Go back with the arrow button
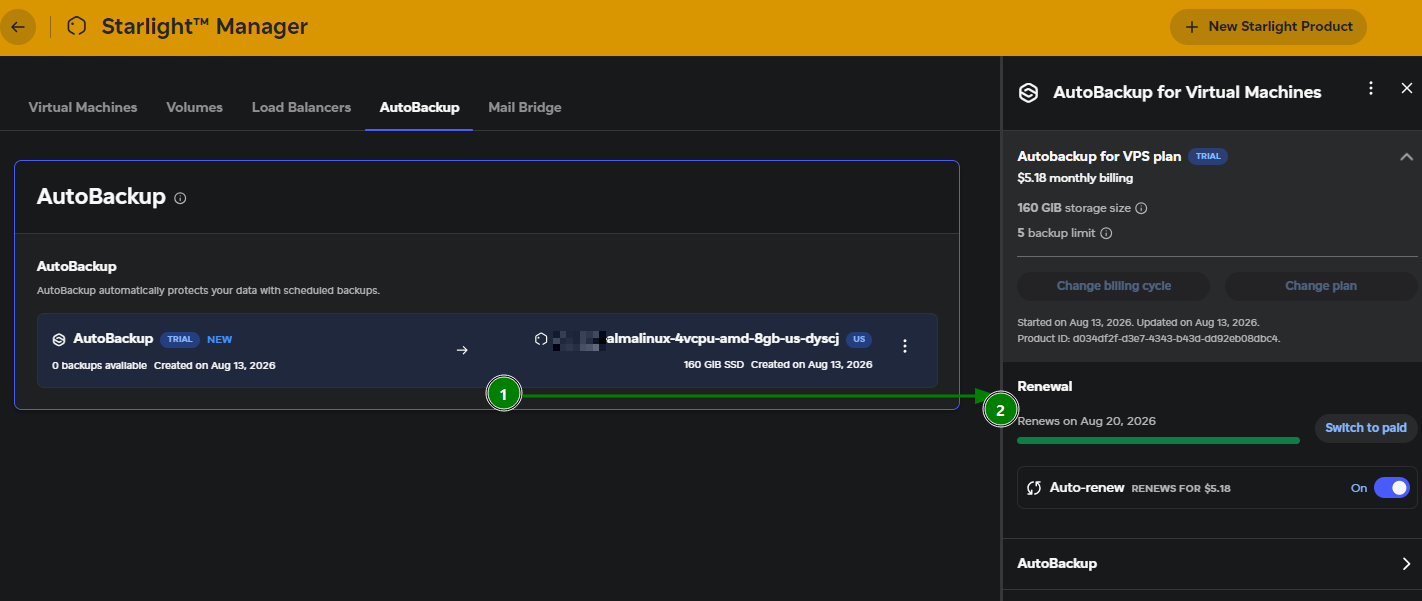 (18, 27)
